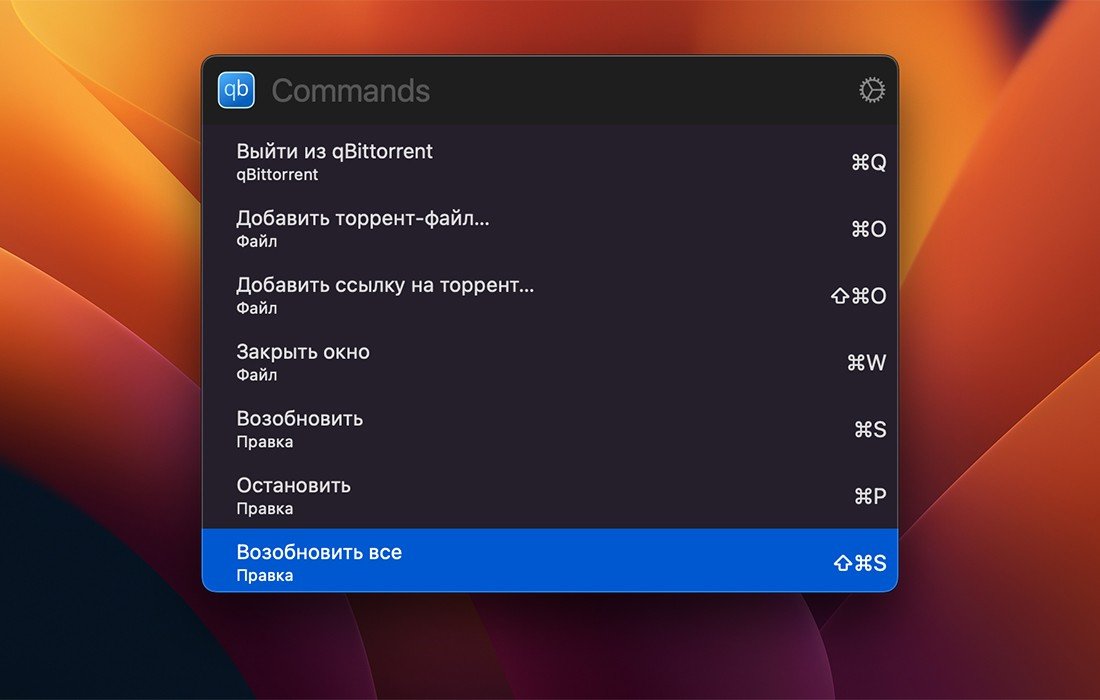Click the qBittorrent subtitle under Выйти
The width and height of the screenshot is (1100, 700).
[277, 175]
